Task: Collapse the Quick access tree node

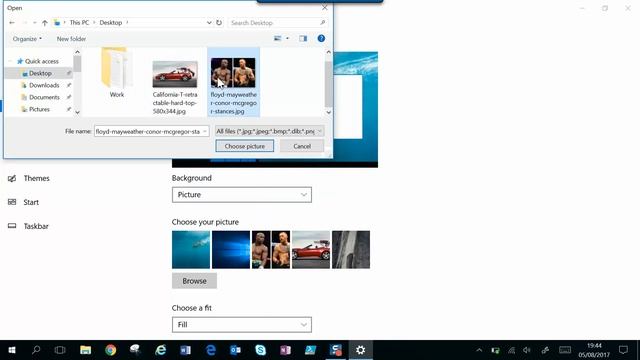Action: pos(11,61)
